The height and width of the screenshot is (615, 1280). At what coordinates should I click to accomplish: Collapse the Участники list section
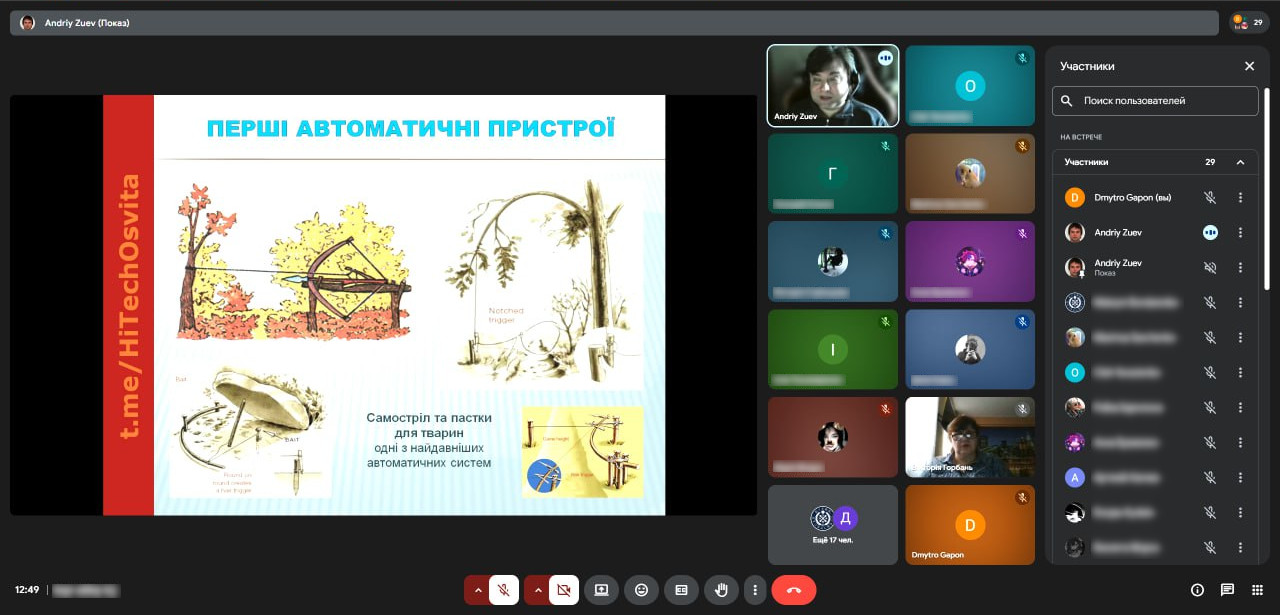point(1241,162)
